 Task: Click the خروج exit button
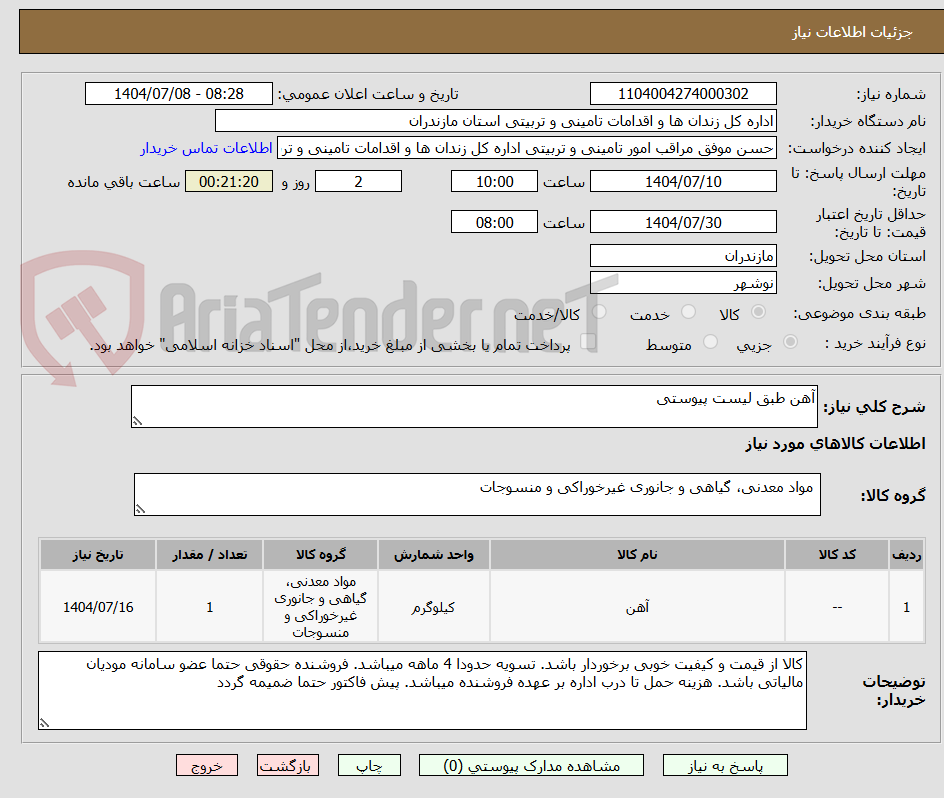point(207,765)
